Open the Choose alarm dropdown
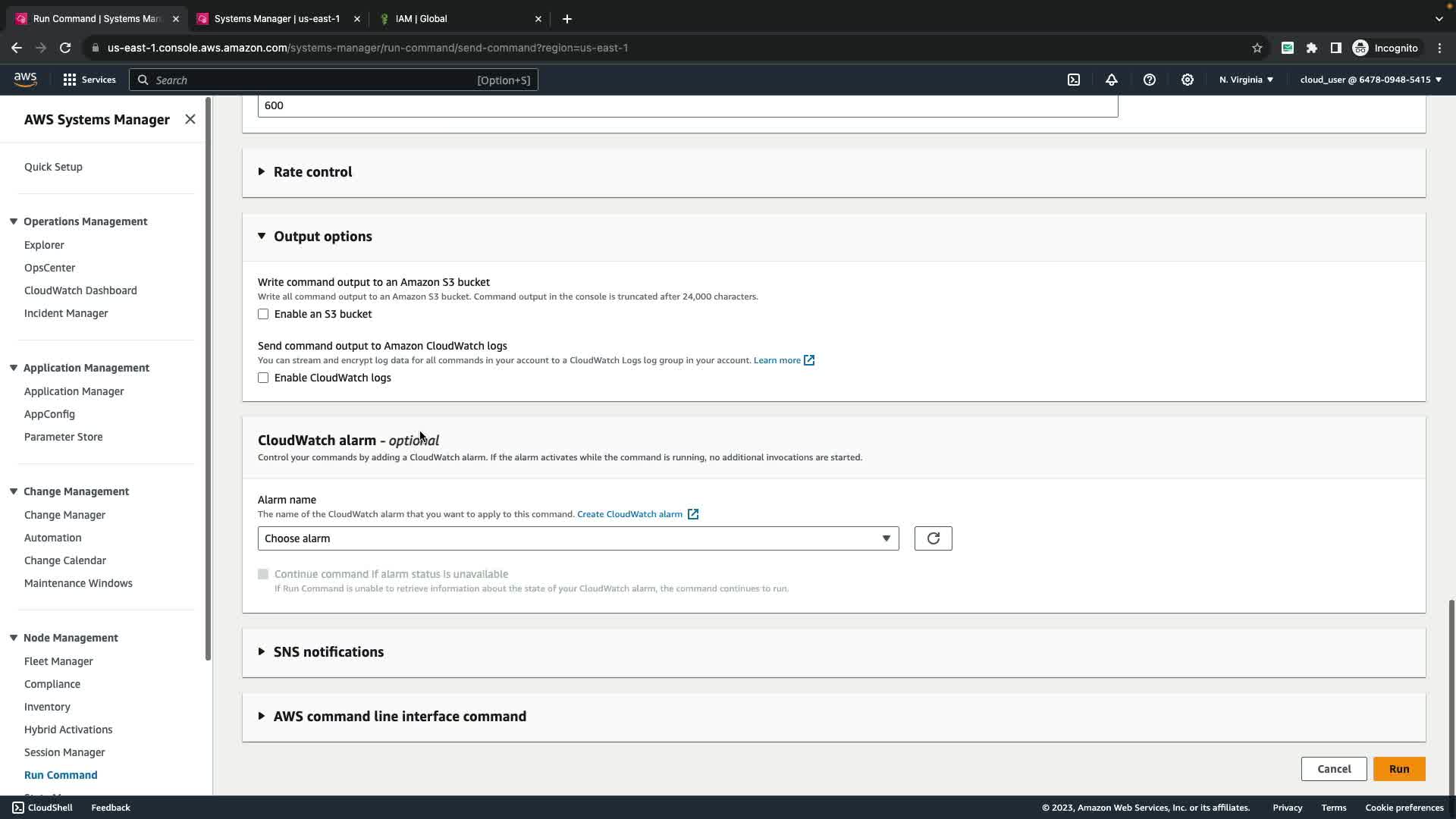The height and width of the screenshot is (819, 1456). click(x=578, y=538)
